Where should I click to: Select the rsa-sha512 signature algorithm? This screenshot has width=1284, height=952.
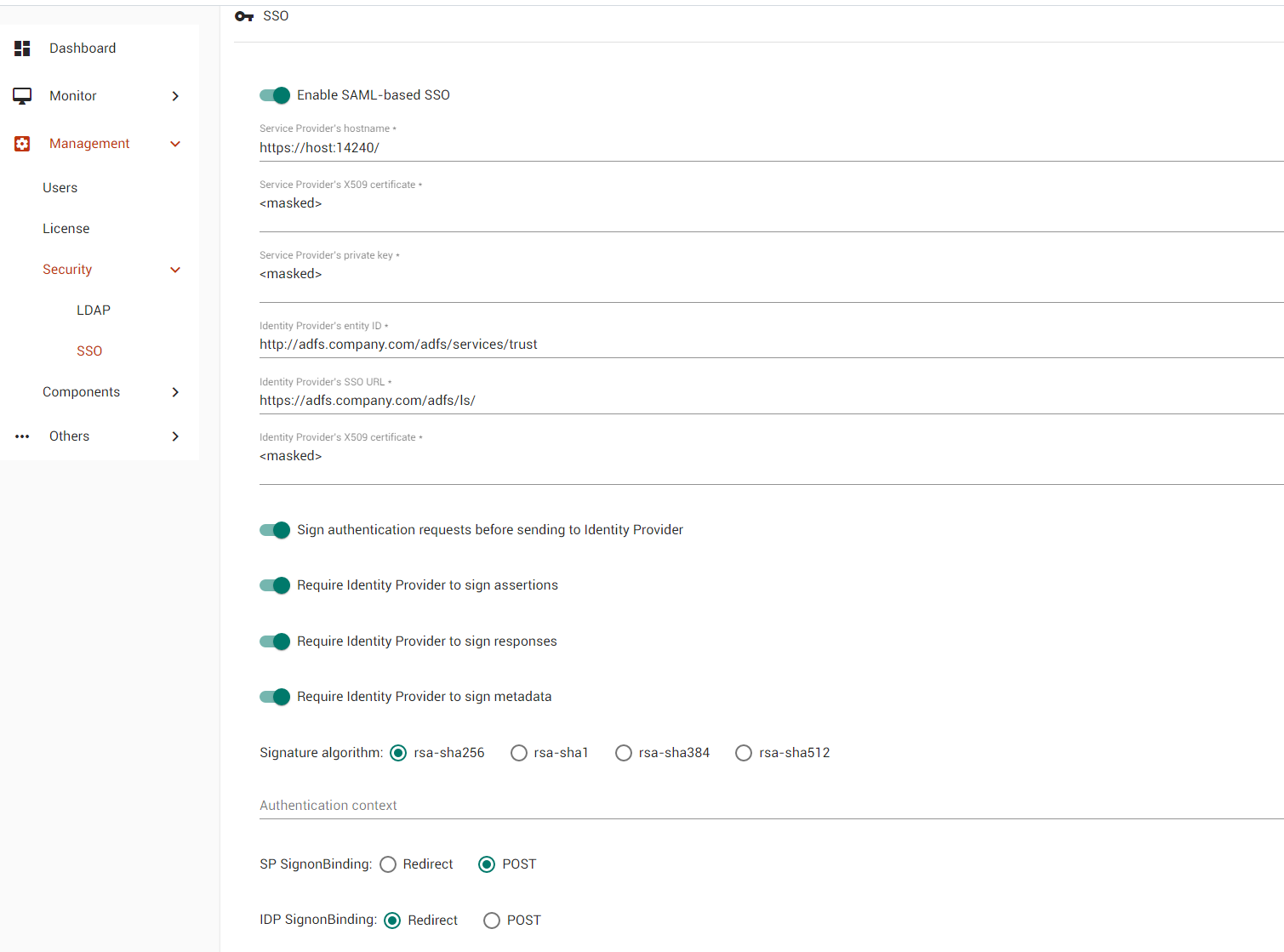point(743,752)
